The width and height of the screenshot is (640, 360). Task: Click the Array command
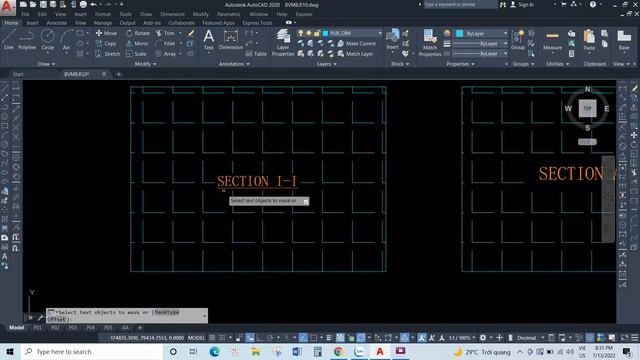pos(166,54)
